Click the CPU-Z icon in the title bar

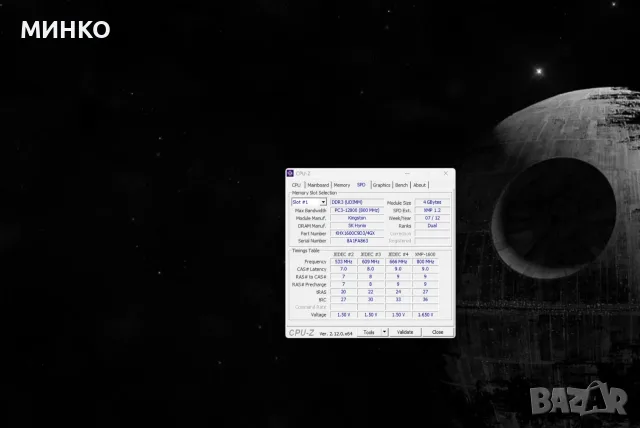[290, 173]
